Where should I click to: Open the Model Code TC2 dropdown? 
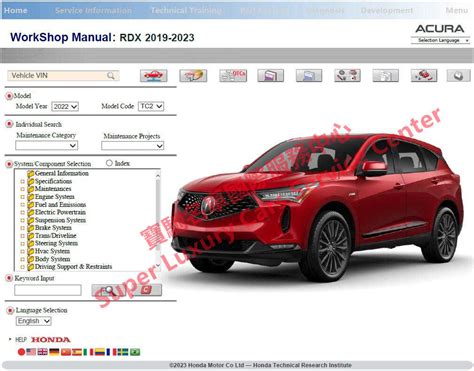(151, 106)
